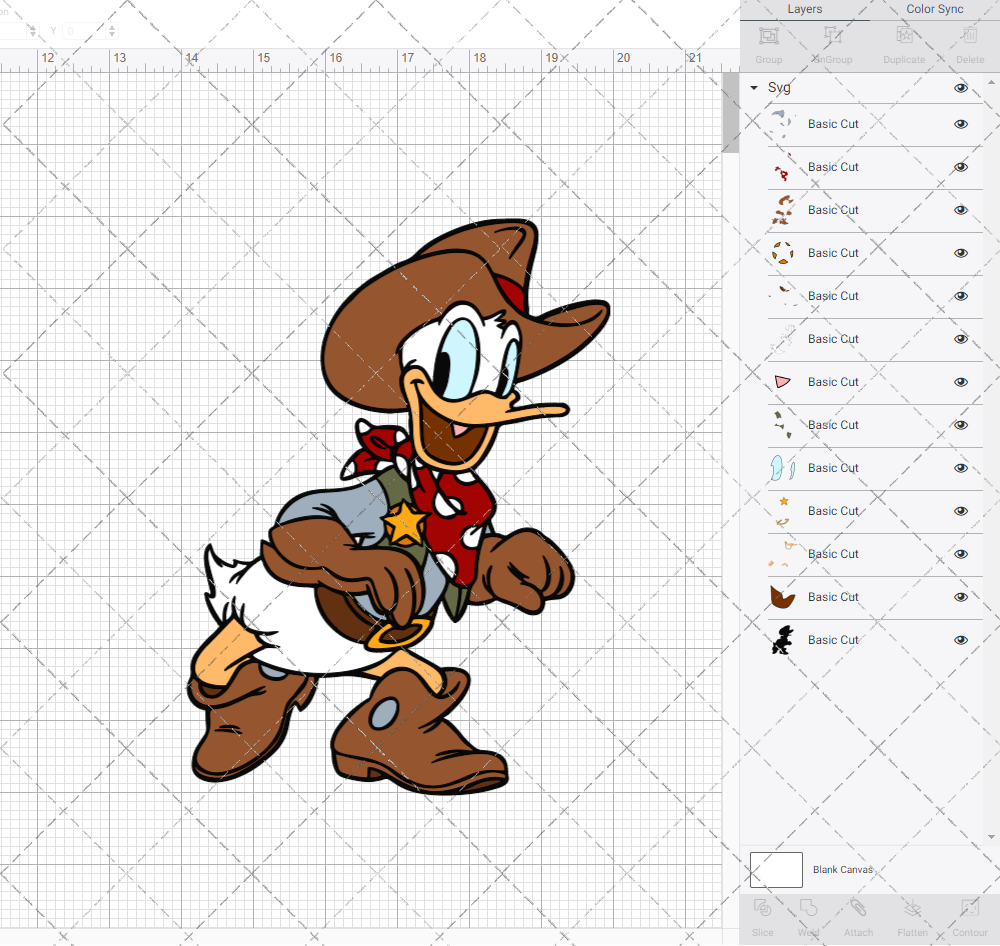Screen dimensions: 1000x946
Task: Hide the red shapes Basic Cut layer
Action: 960,166
